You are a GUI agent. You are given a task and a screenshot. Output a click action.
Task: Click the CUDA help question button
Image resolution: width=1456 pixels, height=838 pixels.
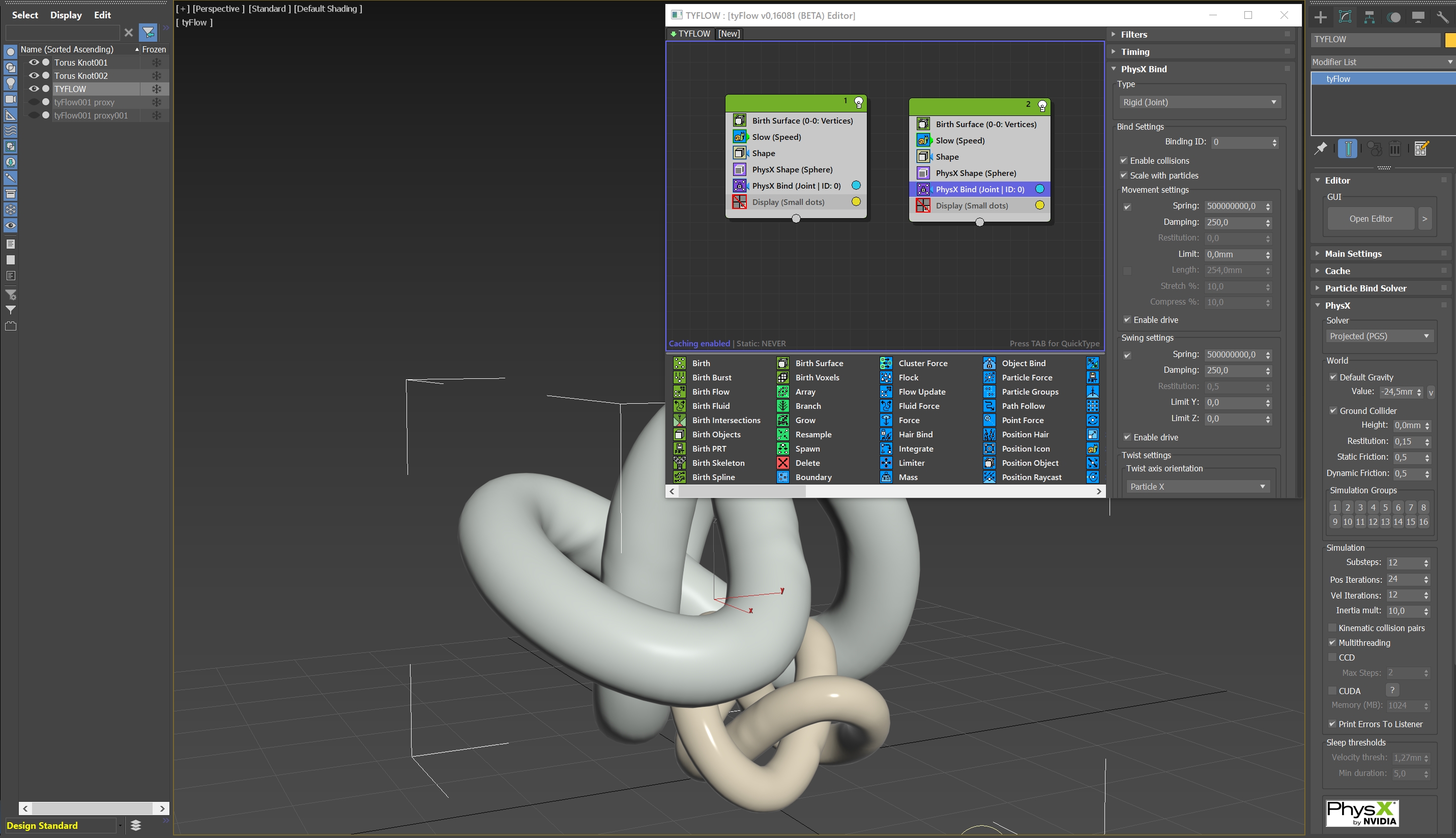click(1392, 690)
